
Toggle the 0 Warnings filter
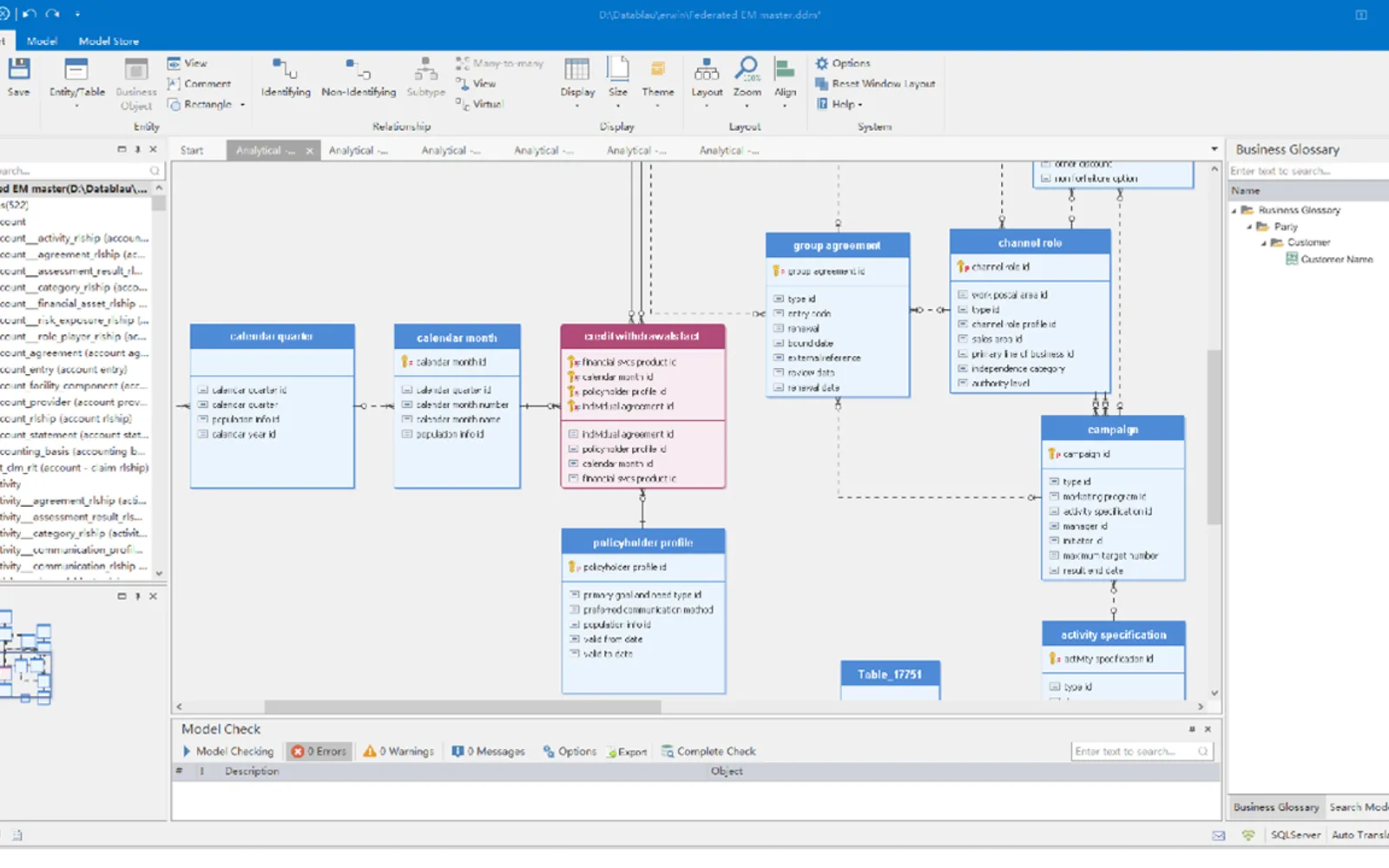398,752
